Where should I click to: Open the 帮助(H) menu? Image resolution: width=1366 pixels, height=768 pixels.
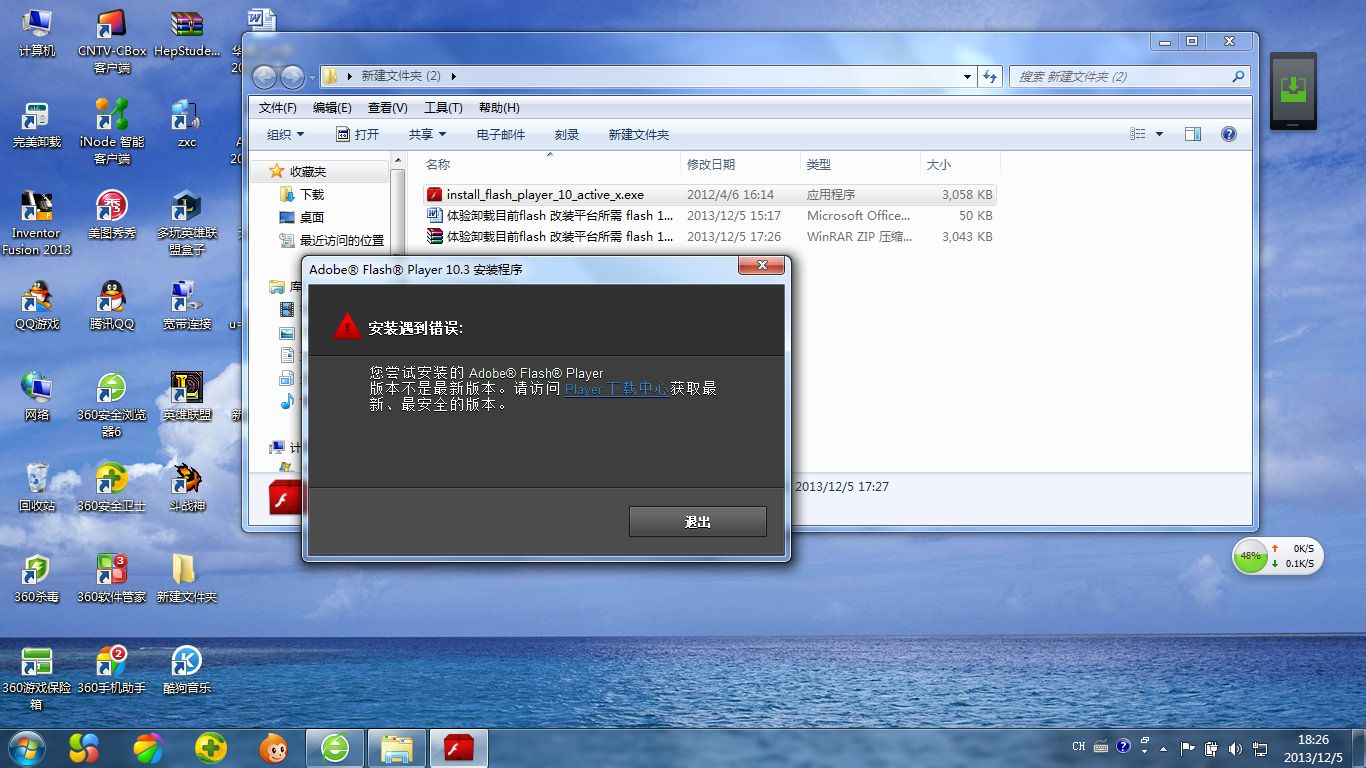coord(499,108)
